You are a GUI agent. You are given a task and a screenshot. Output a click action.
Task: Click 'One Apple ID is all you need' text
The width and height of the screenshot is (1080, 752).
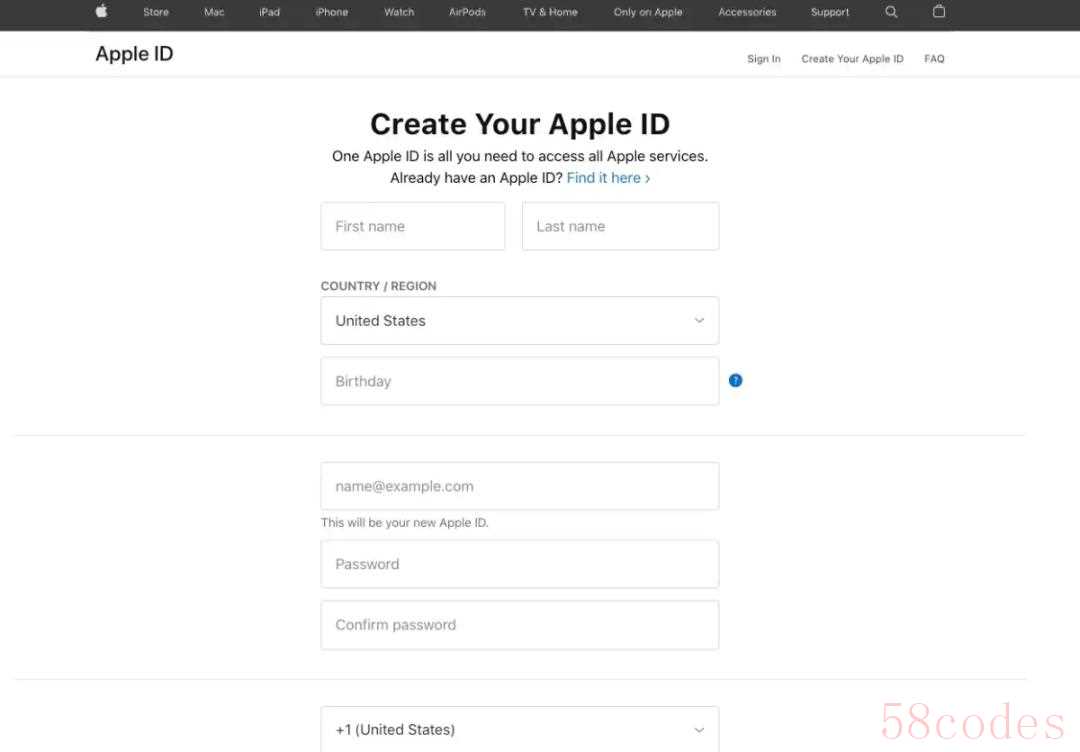click(520, 156)
